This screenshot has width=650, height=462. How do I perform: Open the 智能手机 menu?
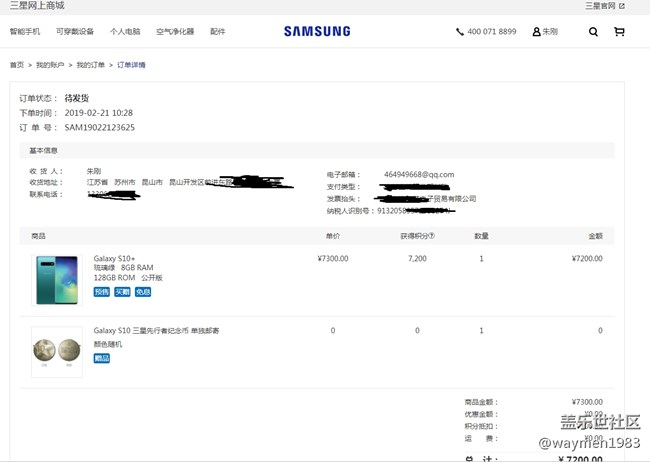(25, 32)
